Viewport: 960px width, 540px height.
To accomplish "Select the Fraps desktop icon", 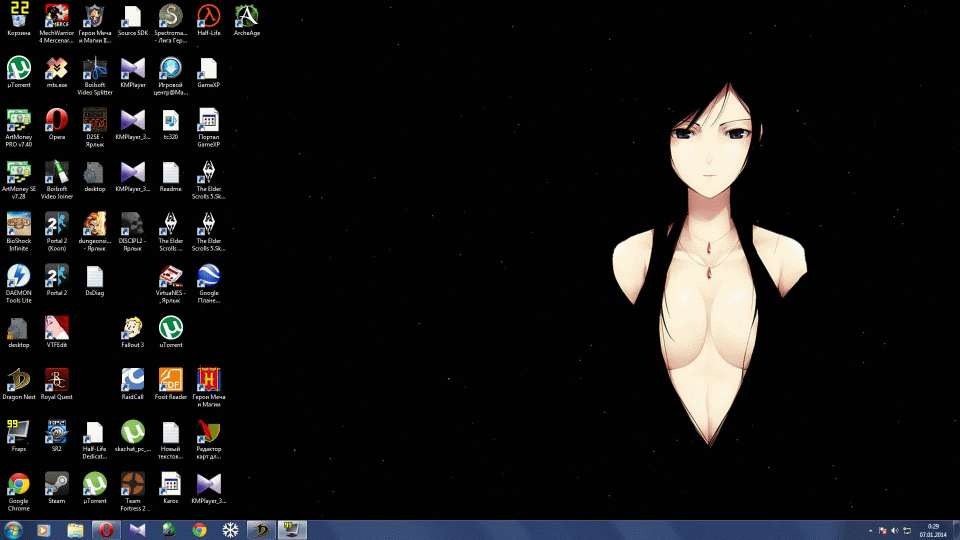I will click(18, 431).
